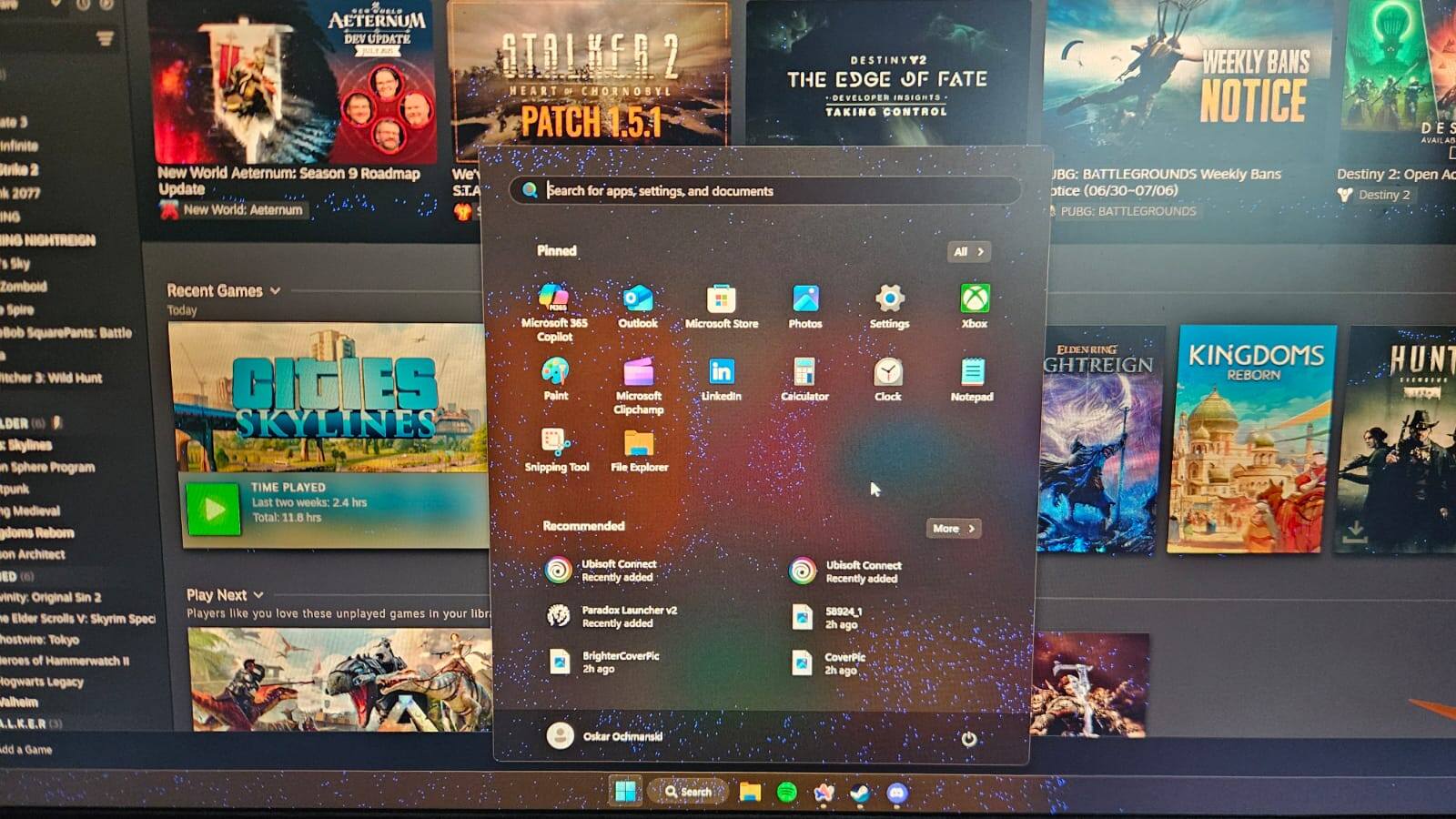Open the Snipping Tool
Image resolution: width=1456 pixels, height=819 pixels.
pos(556,450)
